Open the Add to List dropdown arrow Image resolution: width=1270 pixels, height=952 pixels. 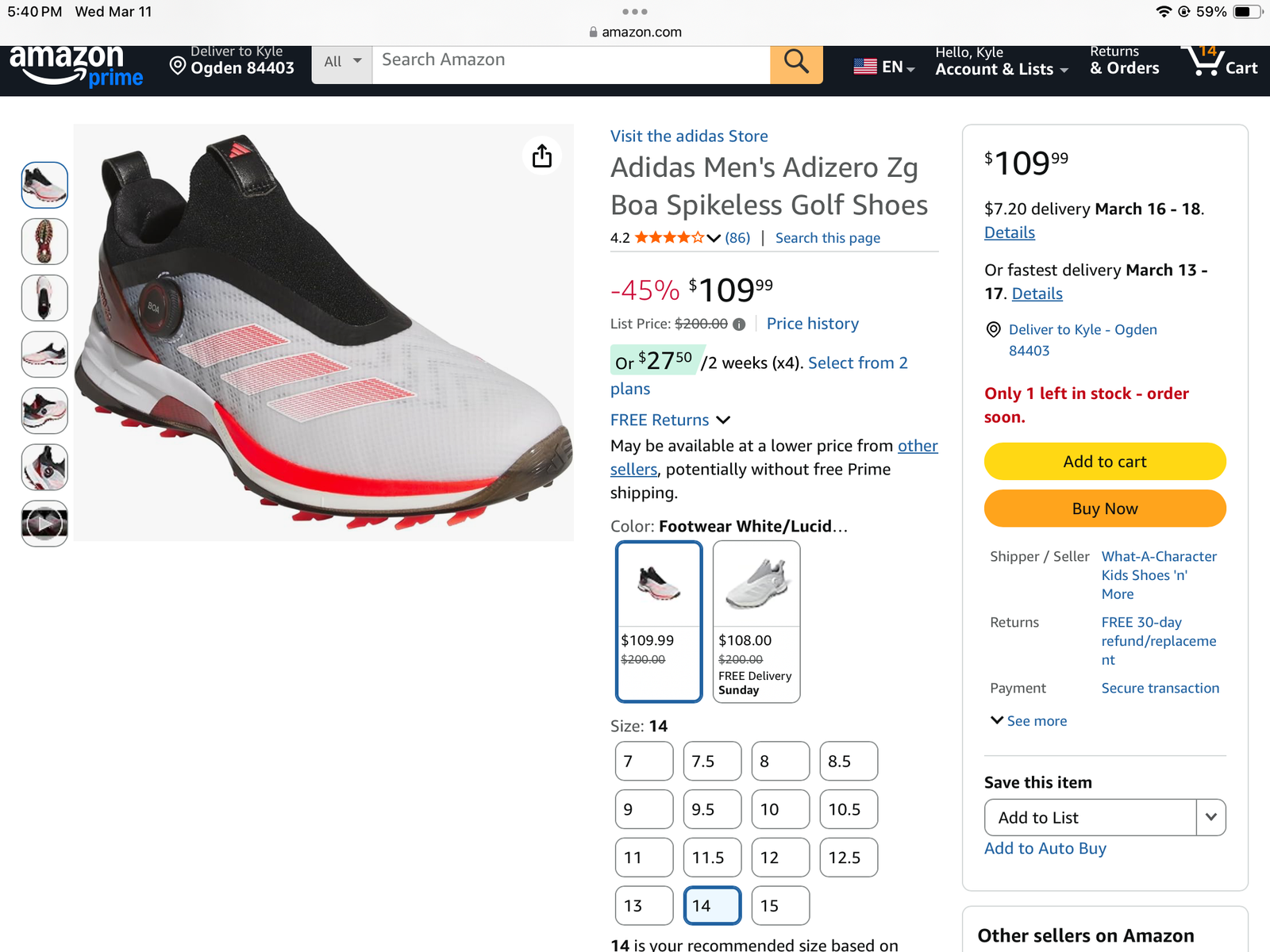[x=1210, y=817]
